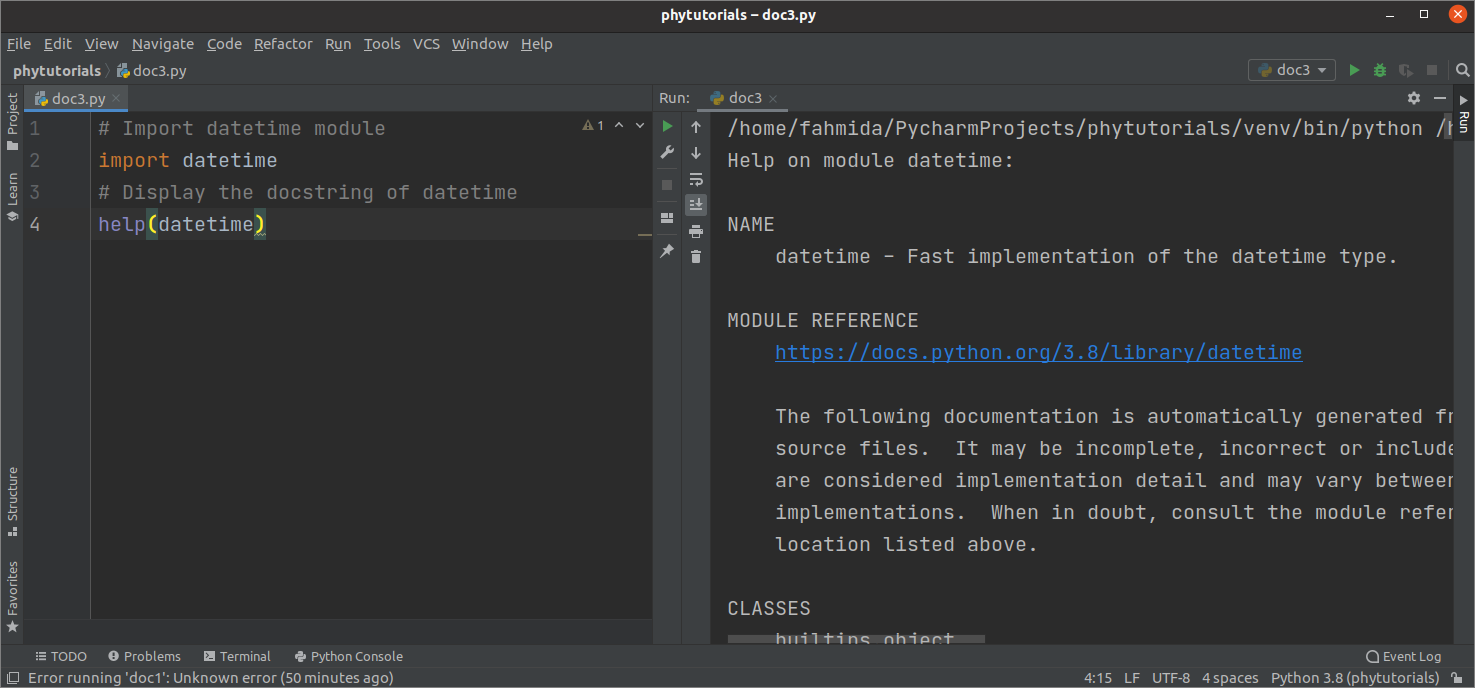Open the Edit menu
This screenshot has width=1475, height=688.
pos(58,44)
